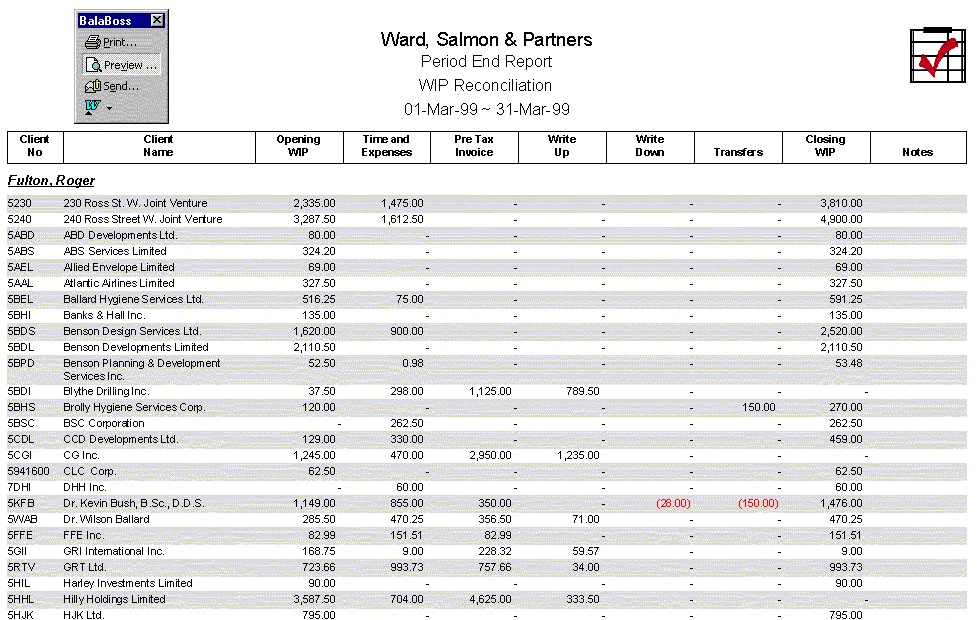
Task: Click the Notes column header
Action: (x=917, y=152)
